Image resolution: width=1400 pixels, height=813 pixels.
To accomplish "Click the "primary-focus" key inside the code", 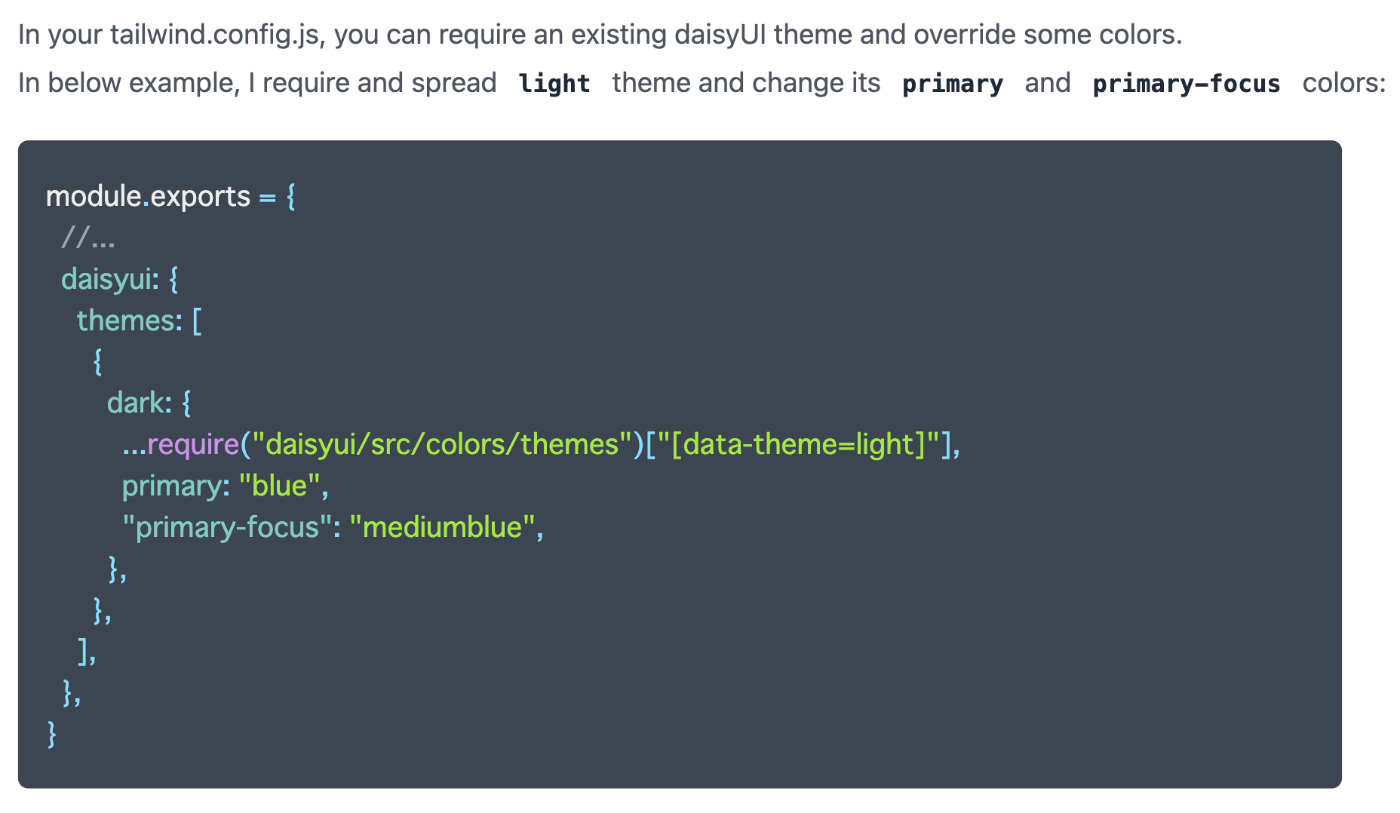I will pyautogui.click(x=227, y=526).
